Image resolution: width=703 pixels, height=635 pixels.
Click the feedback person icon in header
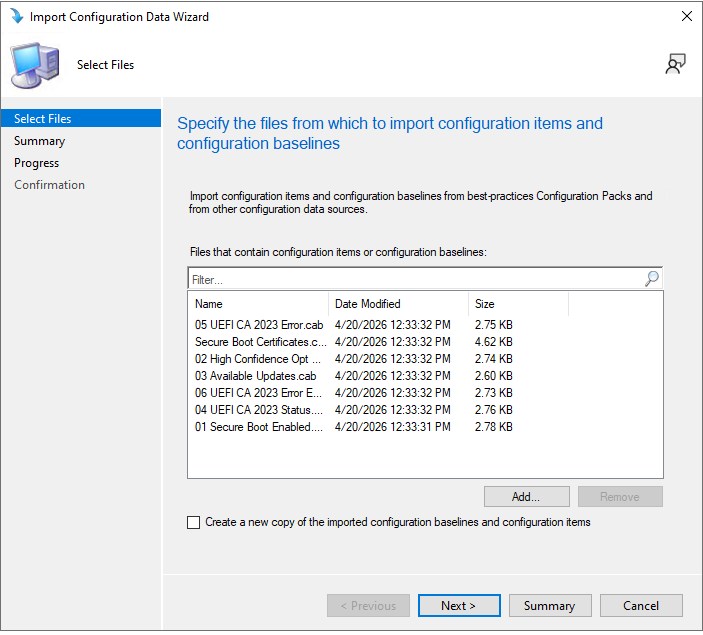click(x=675, y=64)
